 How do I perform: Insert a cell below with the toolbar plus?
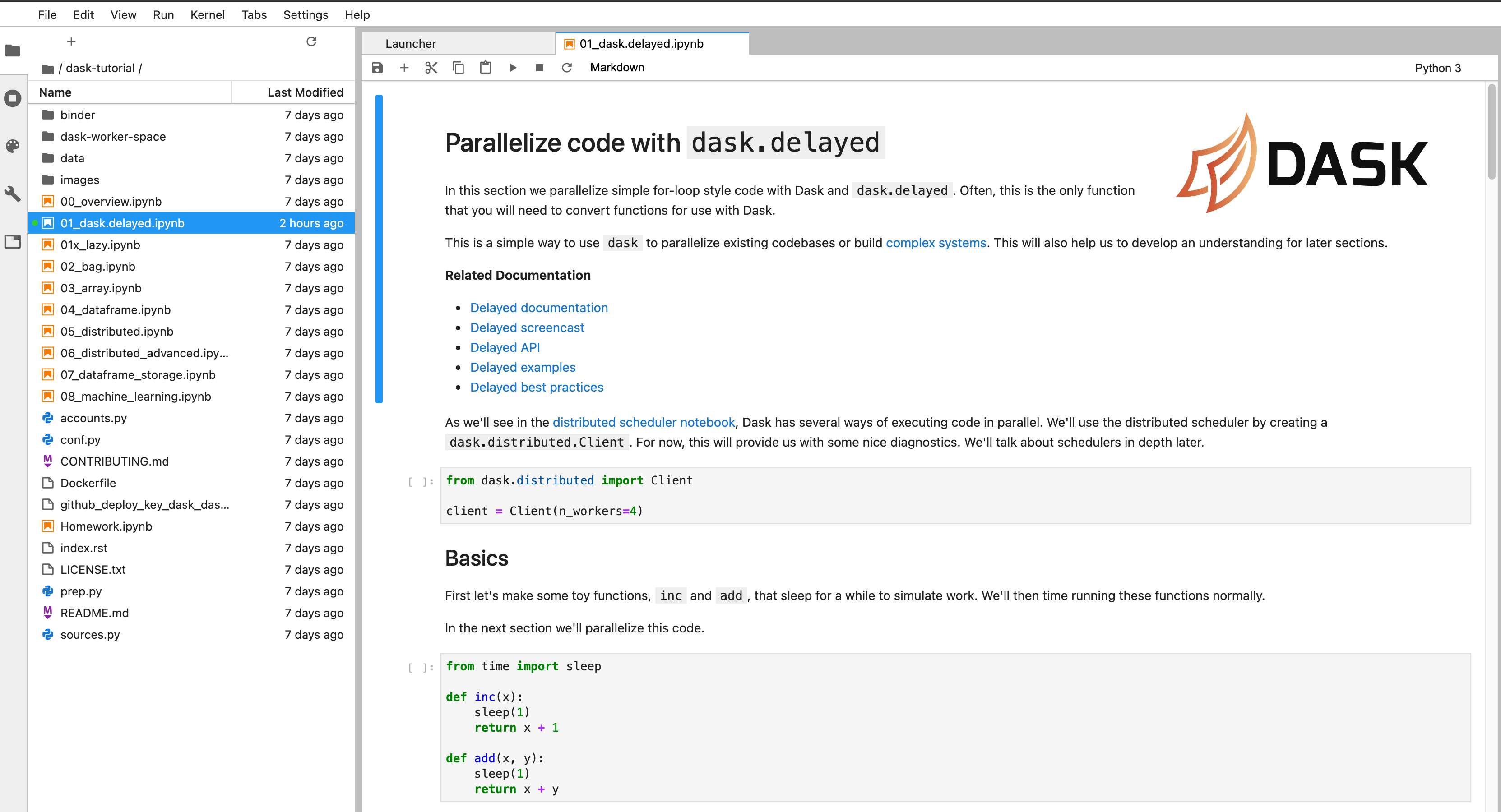[x=404, y=68]
